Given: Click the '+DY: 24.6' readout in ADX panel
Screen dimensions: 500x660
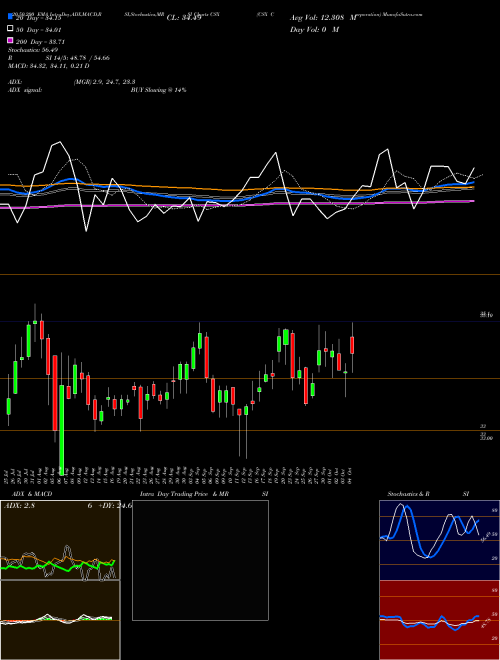Looking at the screenshot, I should (x=115, y=506).
